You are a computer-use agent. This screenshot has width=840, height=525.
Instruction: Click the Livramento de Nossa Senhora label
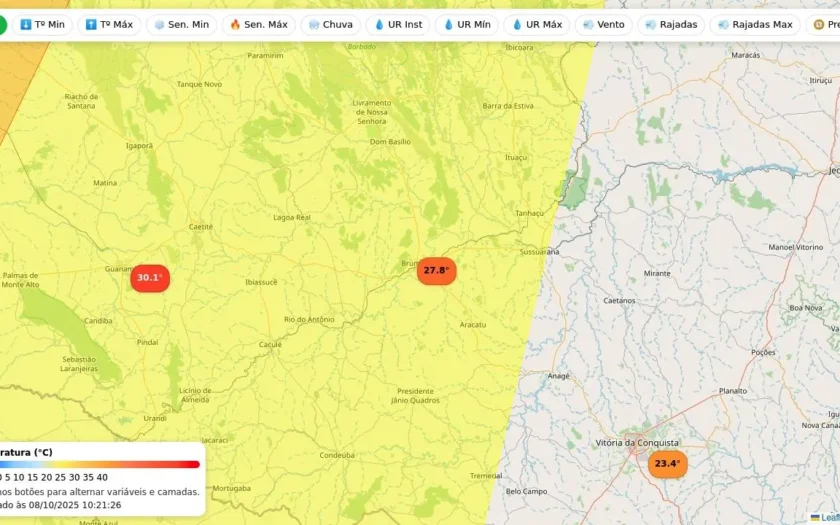point(372,112)
